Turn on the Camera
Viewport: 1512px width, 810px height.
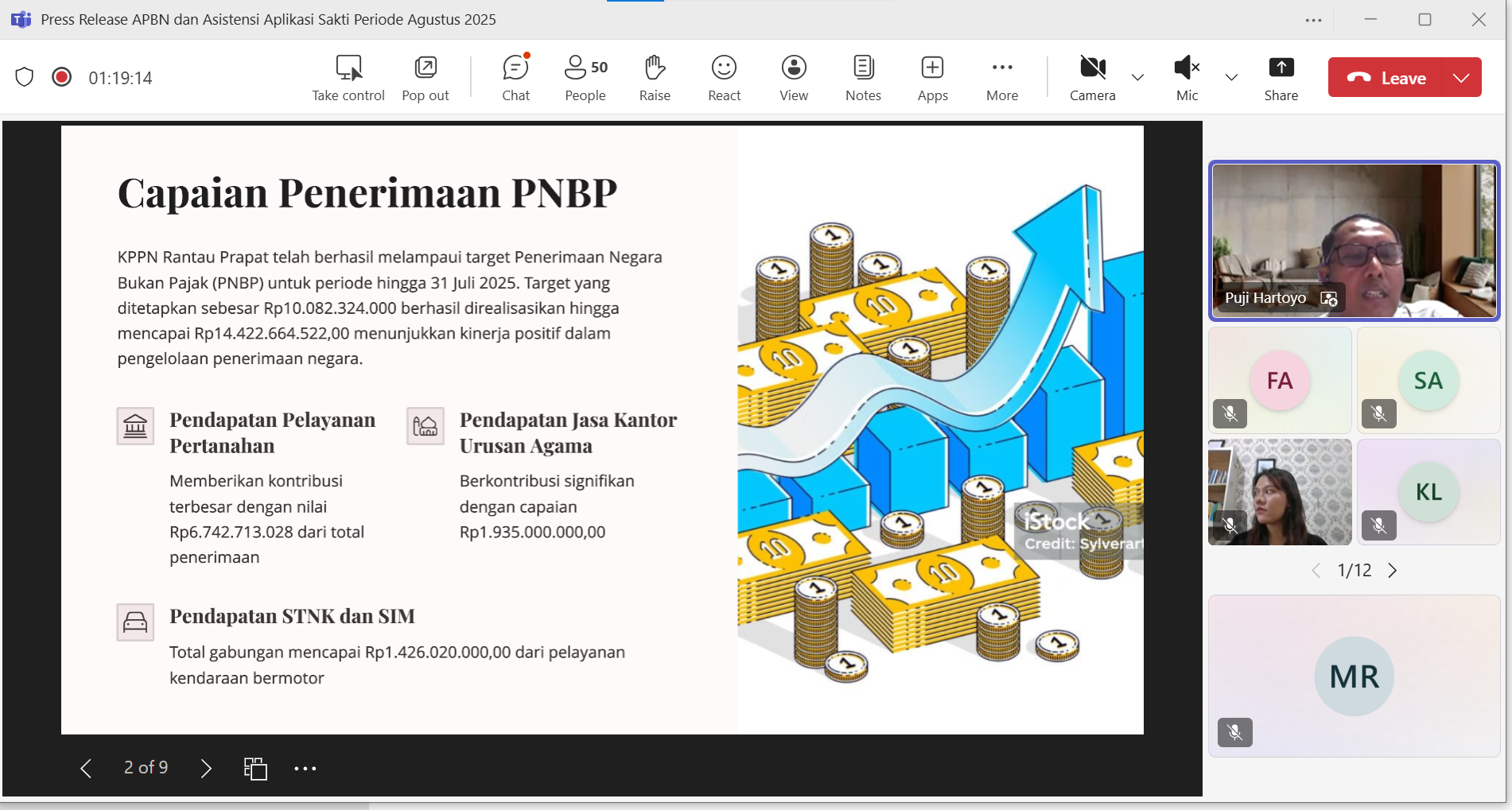point(1092,78)
